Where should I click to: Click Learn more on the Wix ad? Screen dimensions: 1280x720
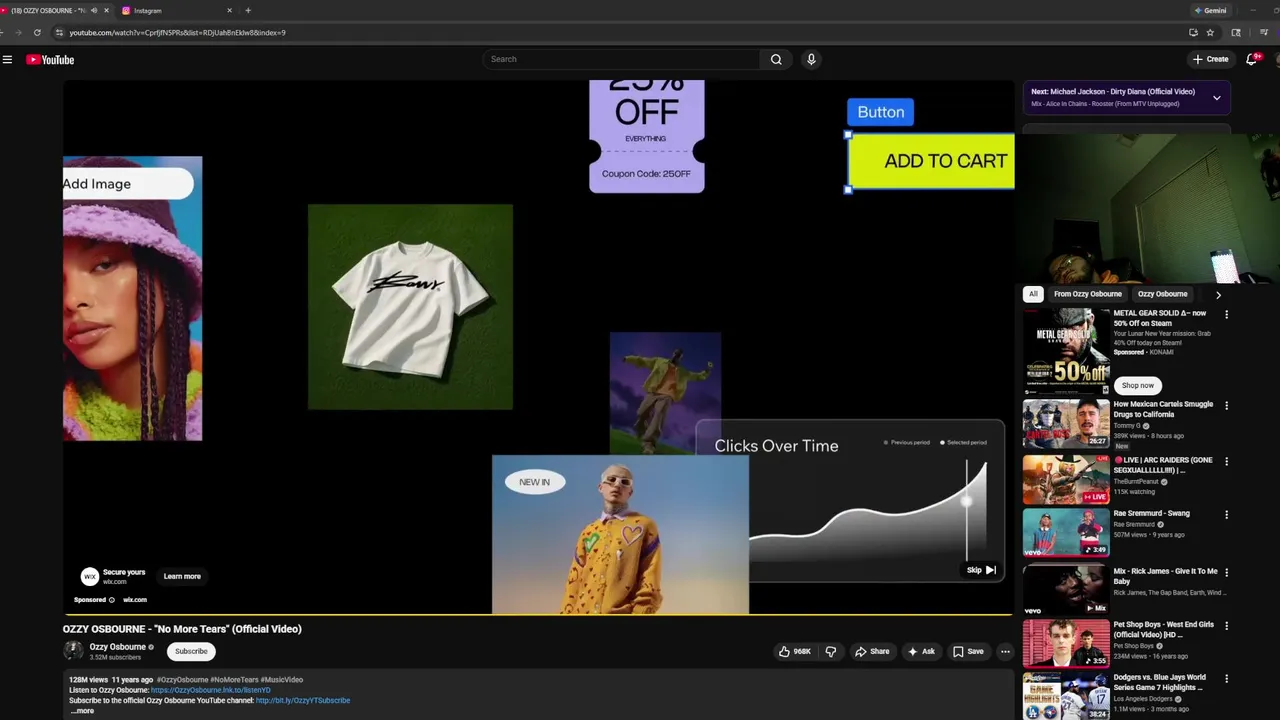pyautogui.click(x=182, y=576)
